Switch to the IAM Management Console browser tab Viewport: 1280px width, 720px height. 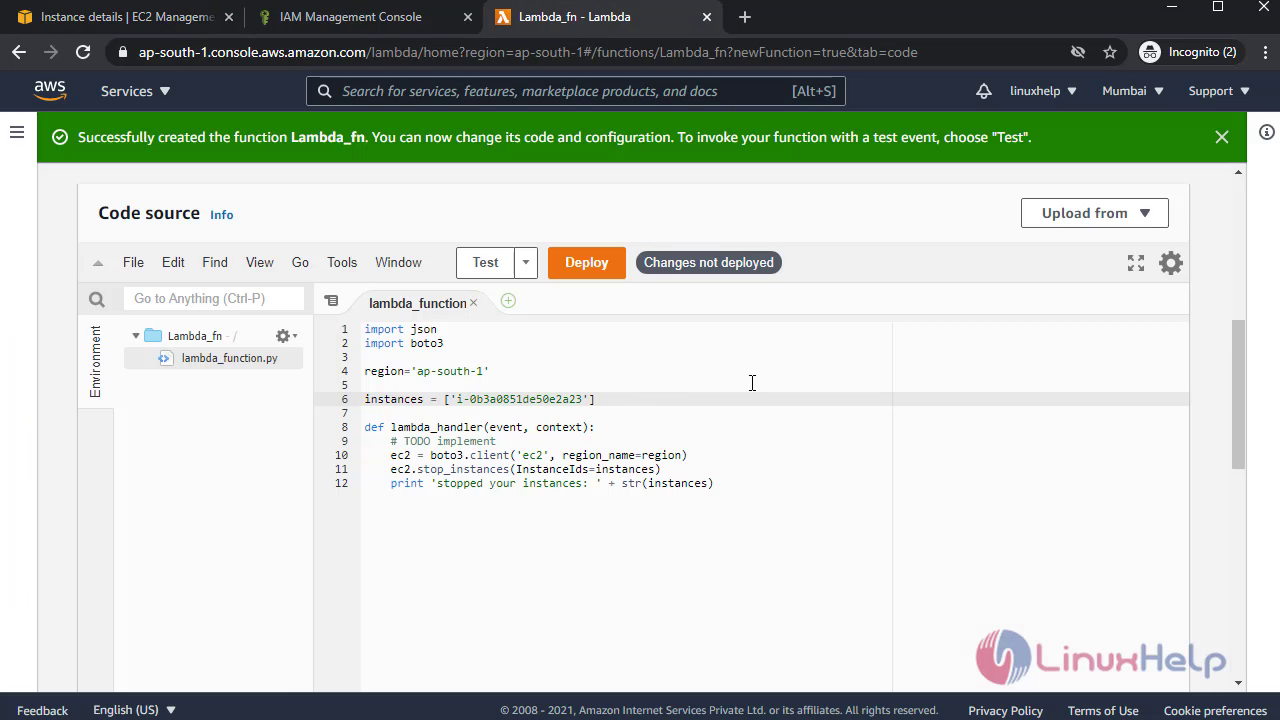click(350, 17)
